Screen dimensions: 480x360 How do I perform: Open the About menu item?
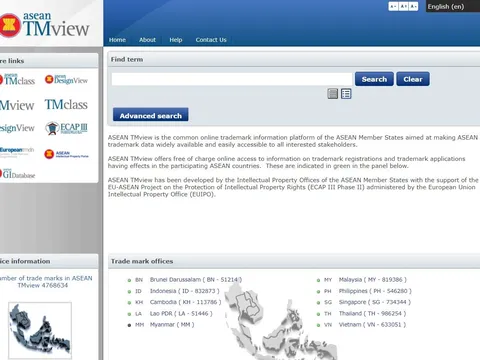tap(147, 40)
